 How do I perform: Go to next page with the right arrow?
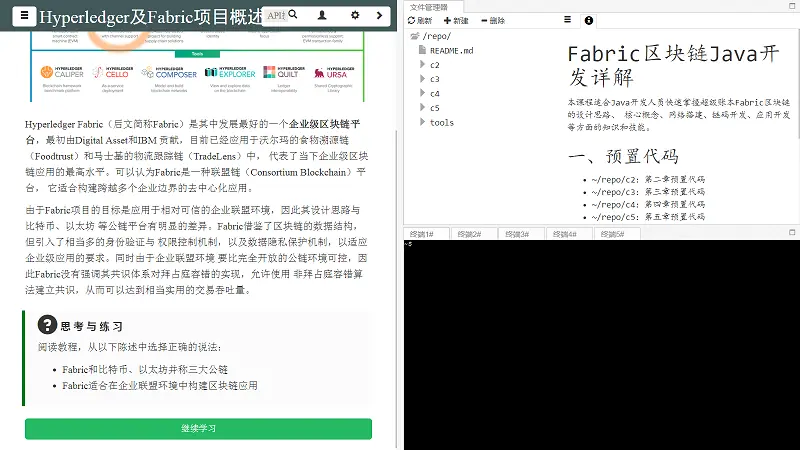[x=379, y=15]
